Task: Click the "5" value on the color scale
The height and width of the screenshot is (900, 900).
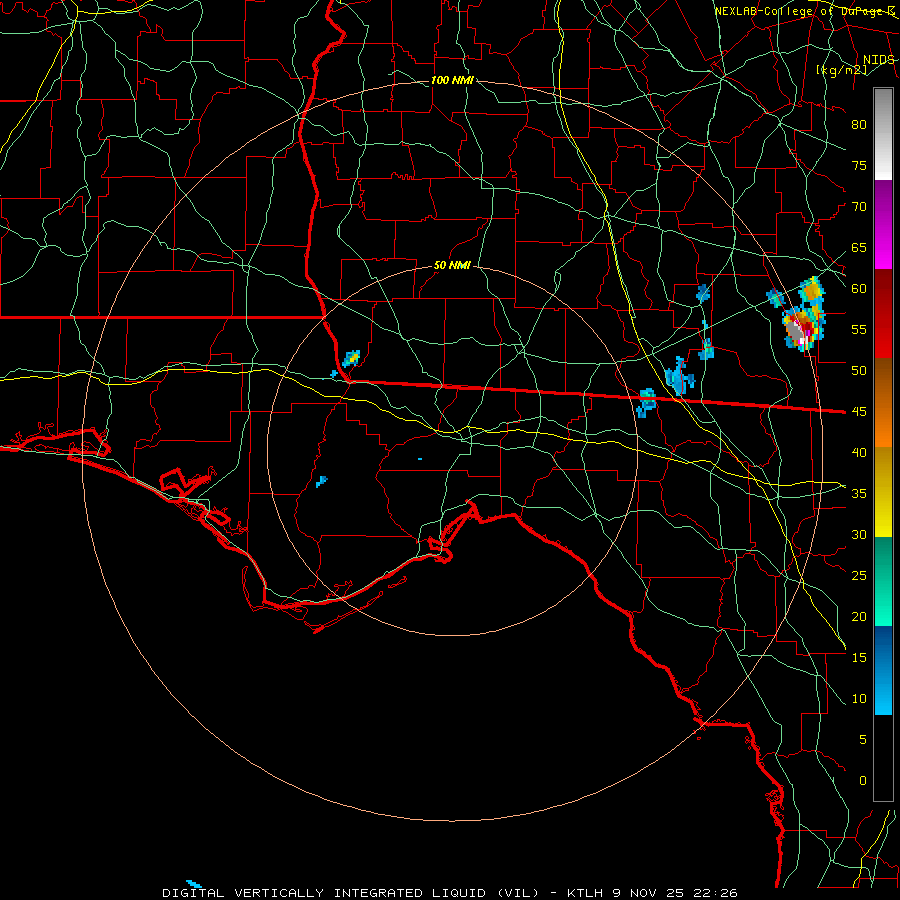Action: [x=863, y=740]
